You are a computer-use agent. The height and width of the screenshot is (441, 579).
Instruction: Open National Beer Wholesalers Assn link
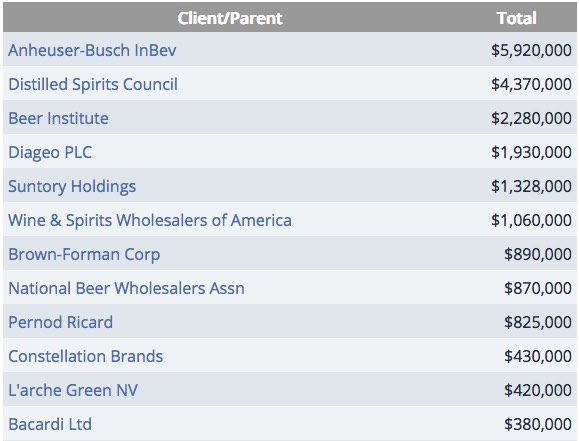click(x=126, y=288)
